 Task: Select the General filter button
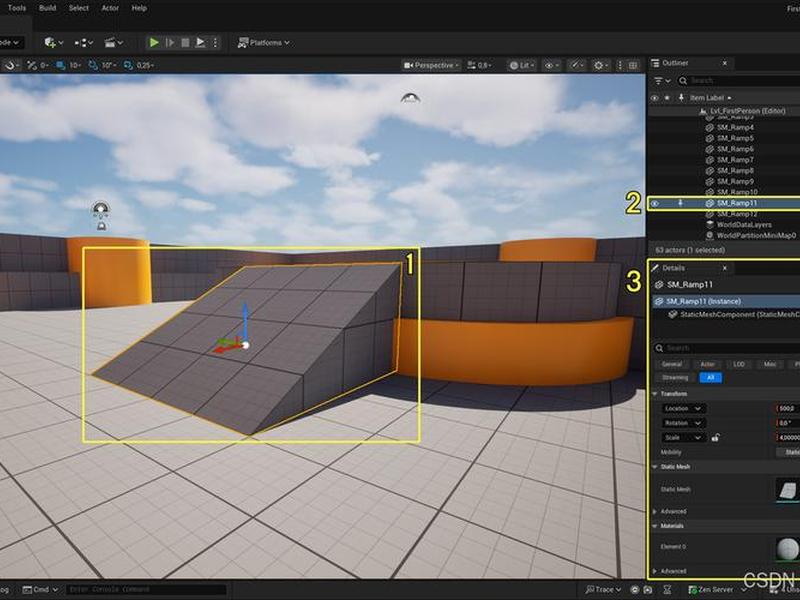[672, 364]
